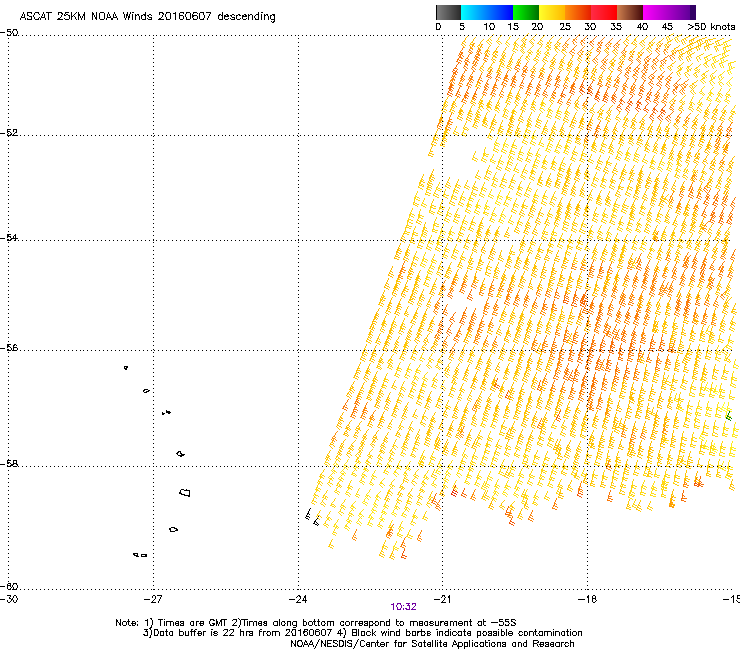Click the '>50 knots' legend label
The width and height of the screenshot is (740, 650).
coord(711,27)
